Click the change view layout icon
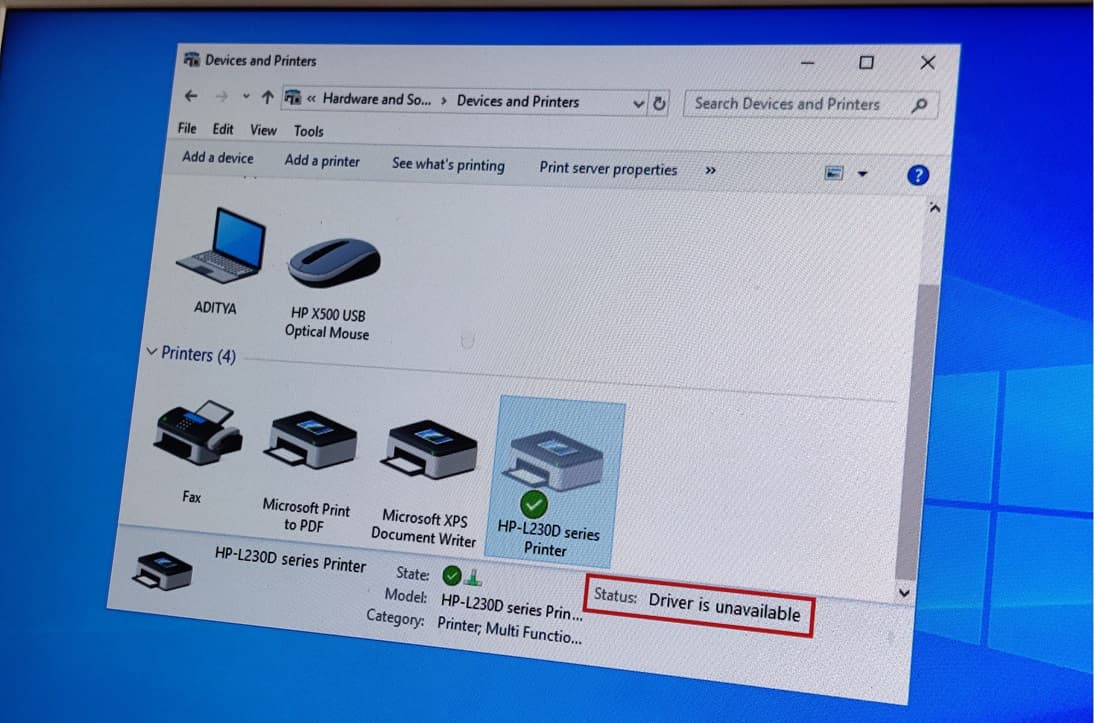 (833, 172)
